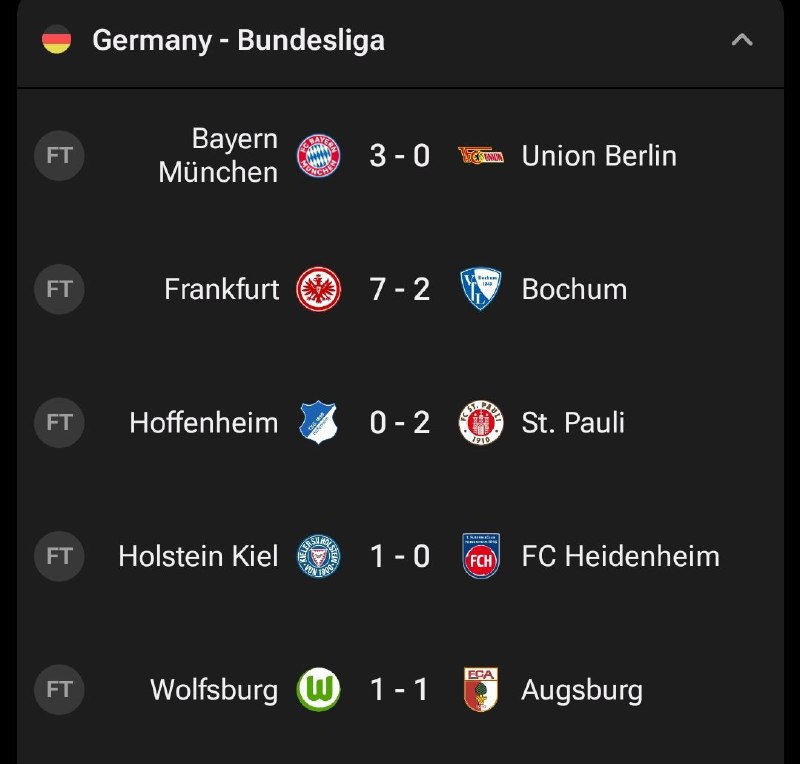
Task: Open the Wolfsburg 1 - 1 Augsburg score
Action: click(x=399, y=689)
